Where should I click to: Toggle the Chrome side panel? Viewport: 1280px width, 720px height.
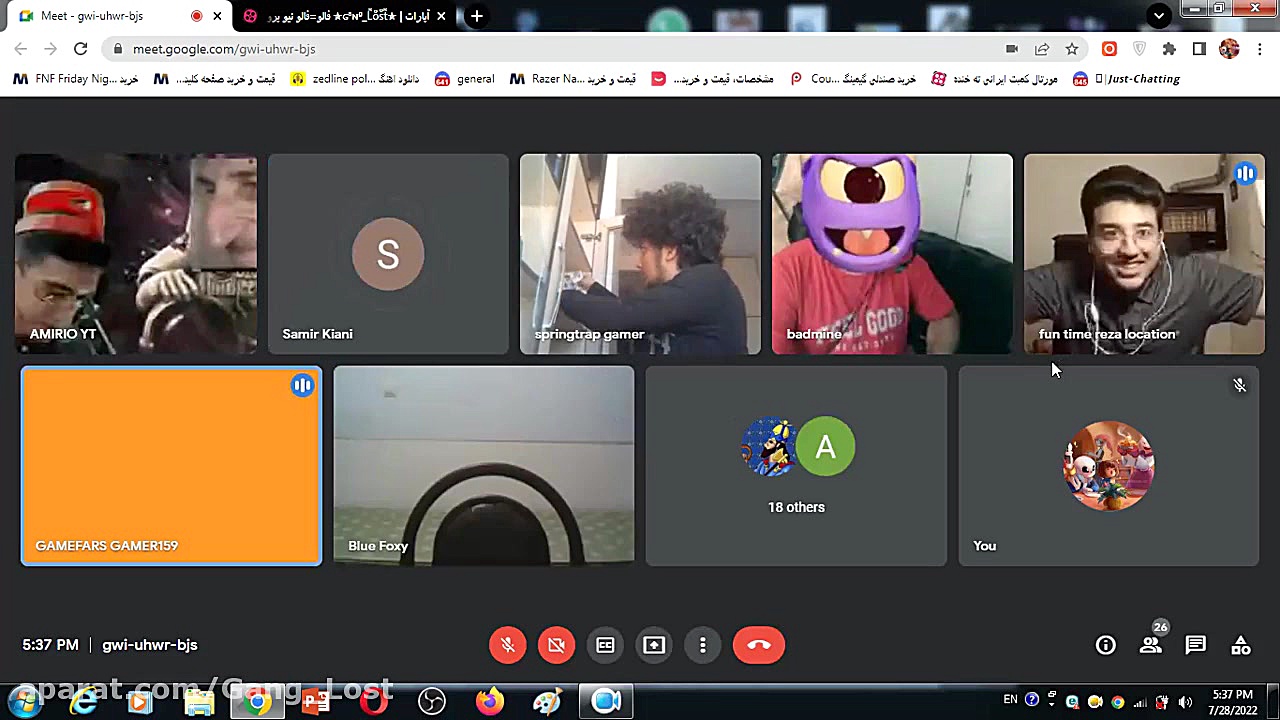pos(1199,49)
